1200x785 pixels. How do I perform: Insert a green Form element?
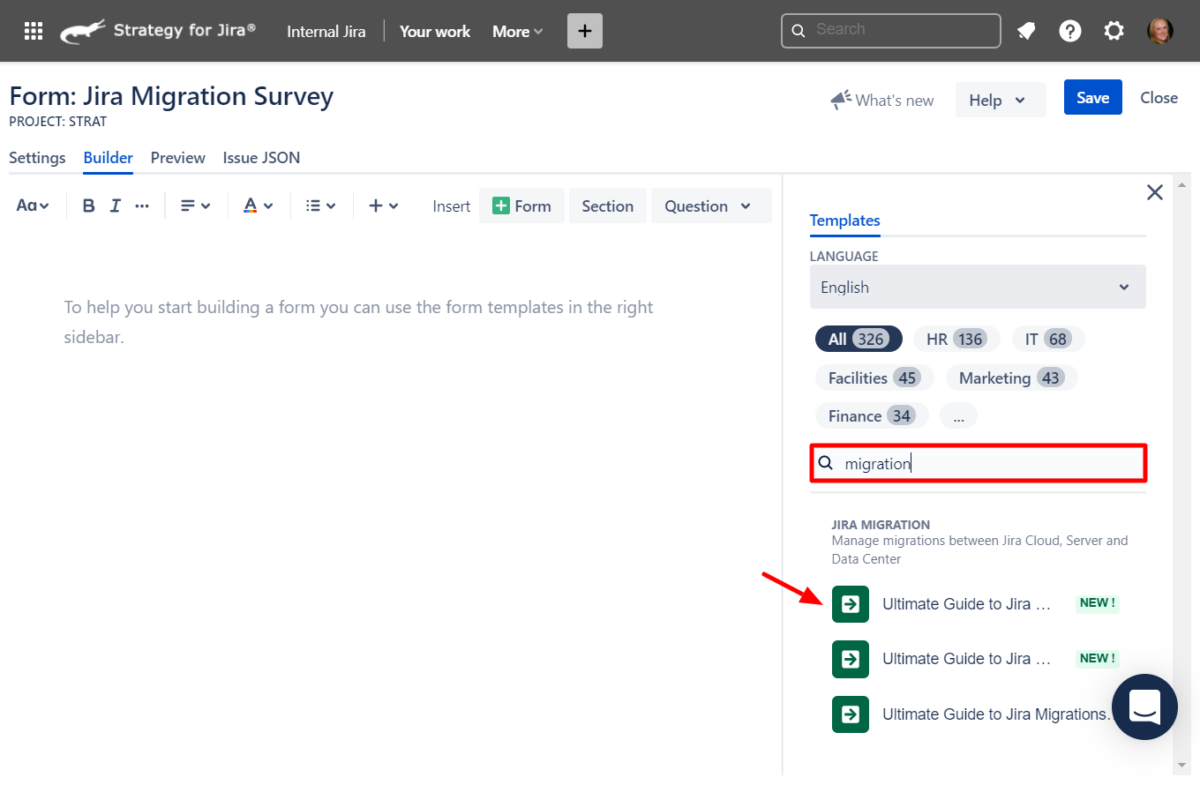[521, 205]
